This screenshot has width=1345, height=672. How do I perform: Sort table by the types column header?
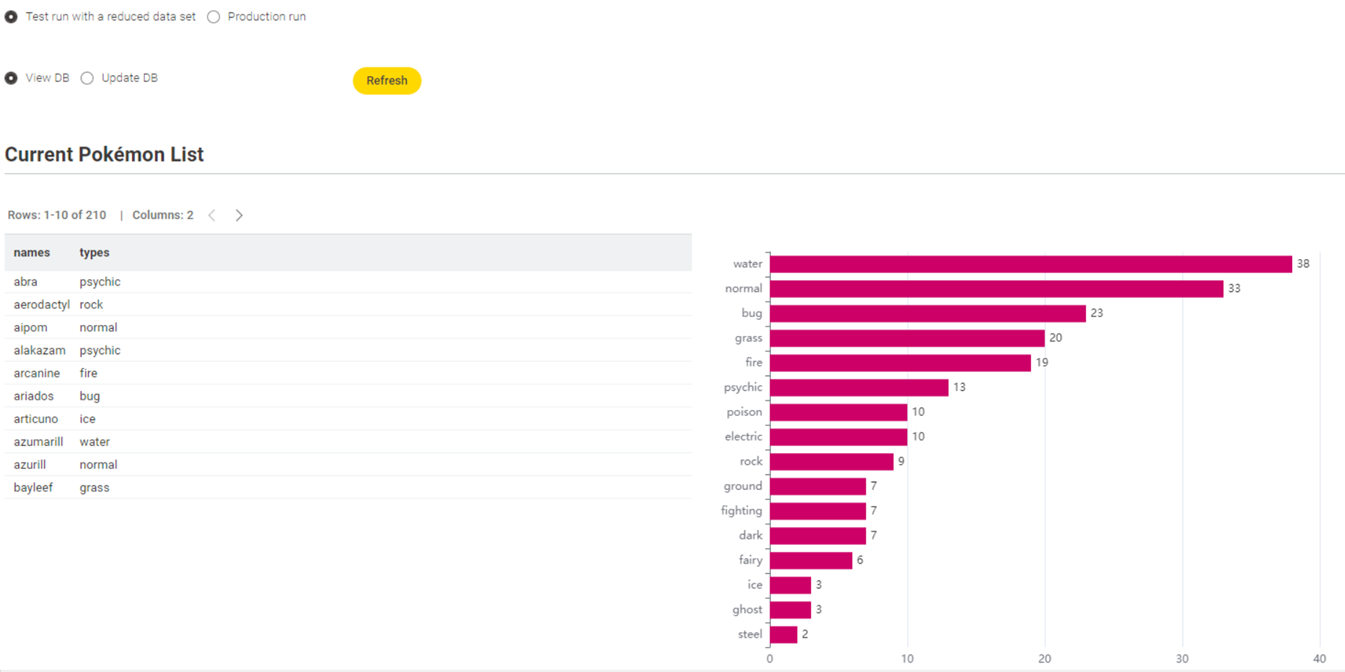[95, 253]
